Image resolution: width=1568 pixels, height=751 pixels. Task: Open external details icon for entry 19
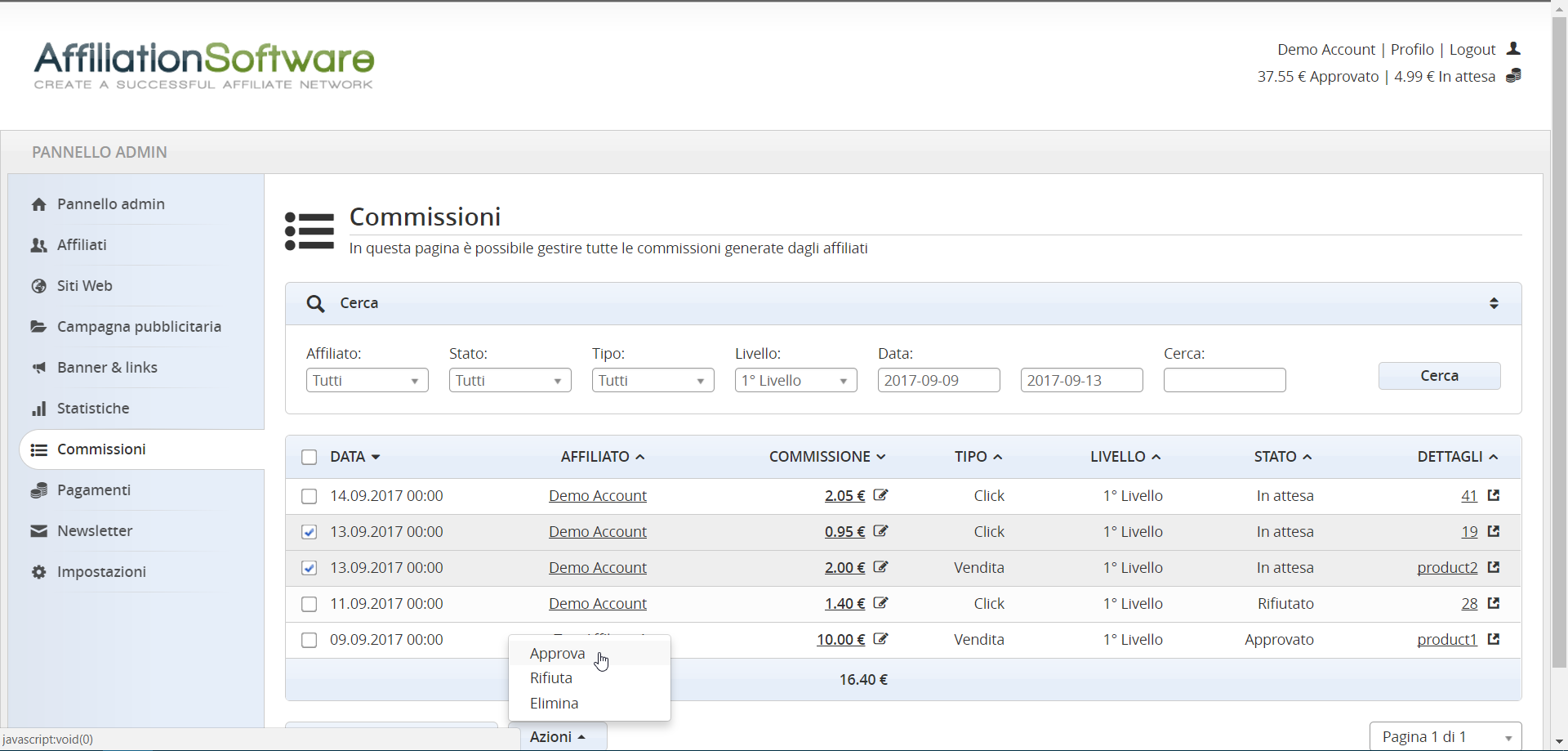[x=1494, y=531]
